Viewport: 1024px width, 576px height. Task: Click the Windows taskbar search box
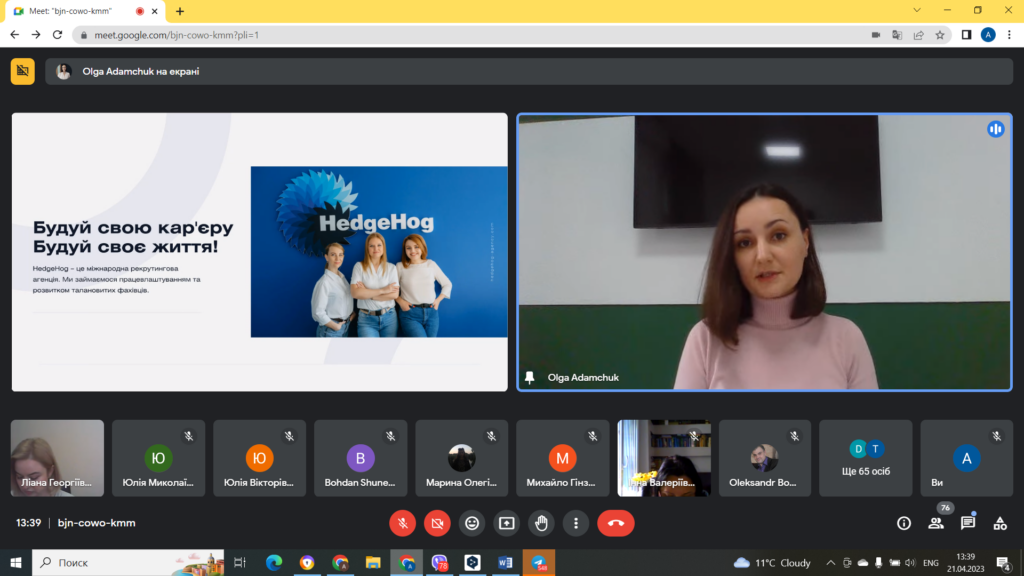130,563
